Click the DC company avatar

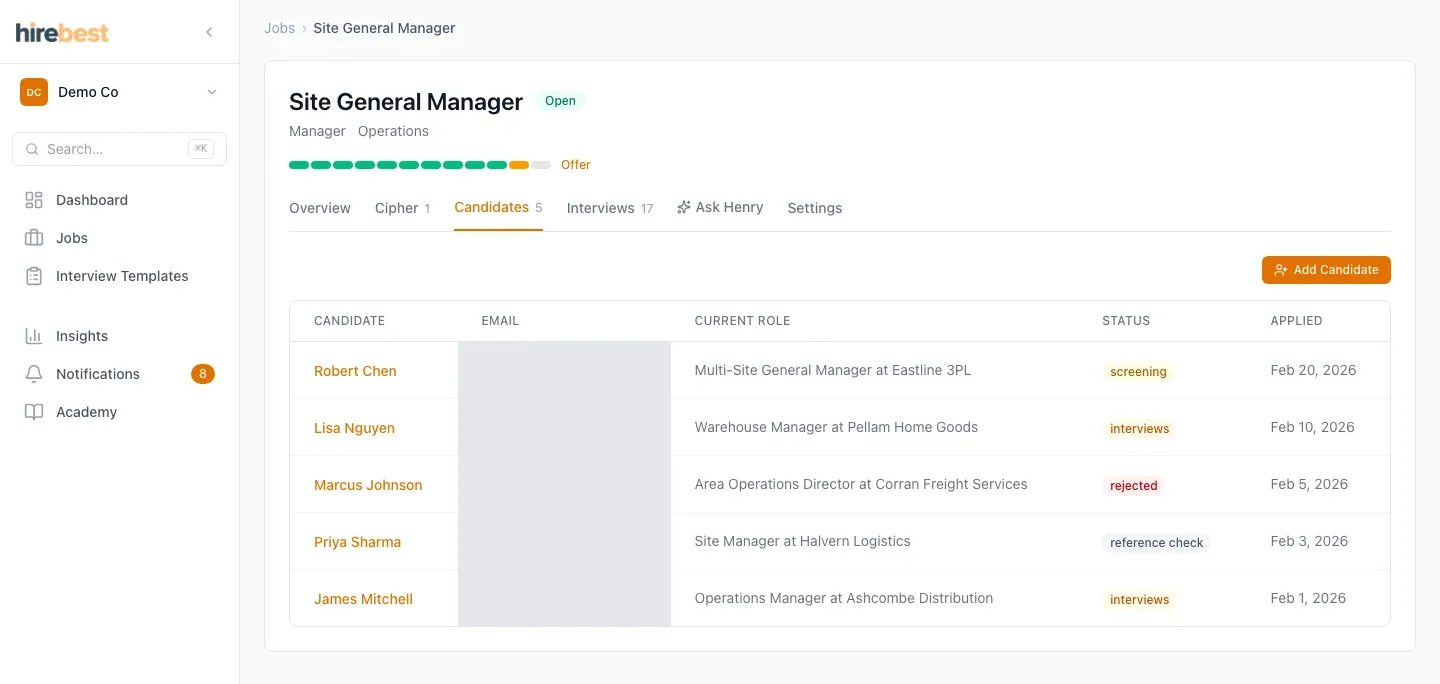click(x=34, y=92)
